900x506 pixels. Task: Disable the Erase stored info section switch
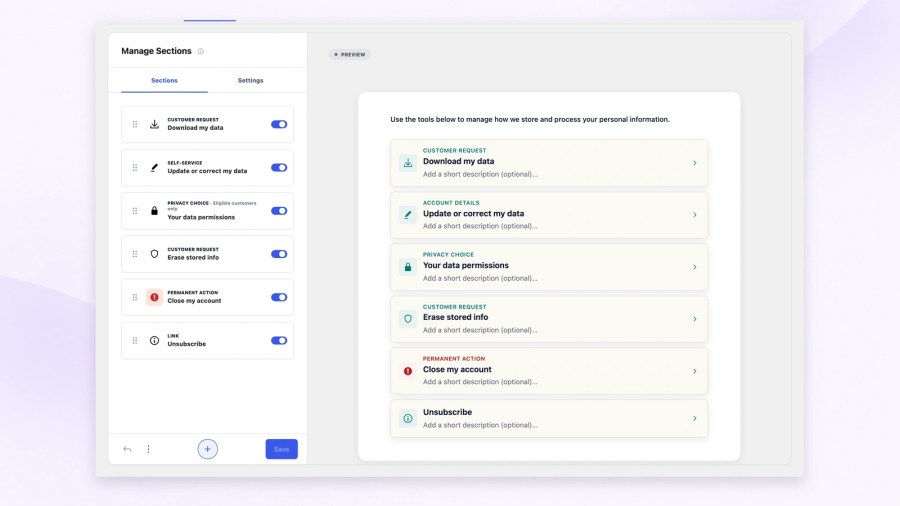[279, 254]
